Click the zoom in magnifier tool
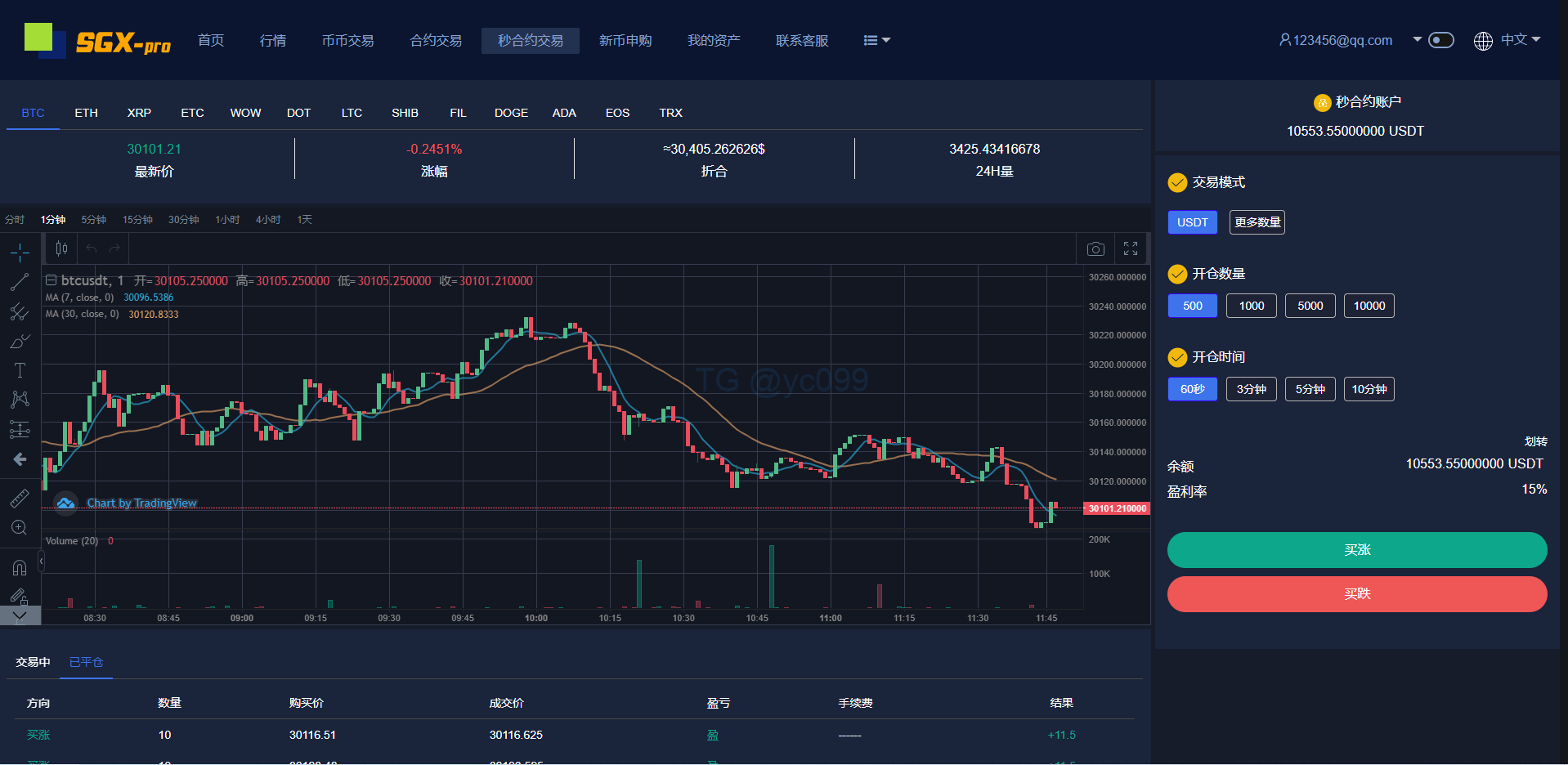 point(20,528)
